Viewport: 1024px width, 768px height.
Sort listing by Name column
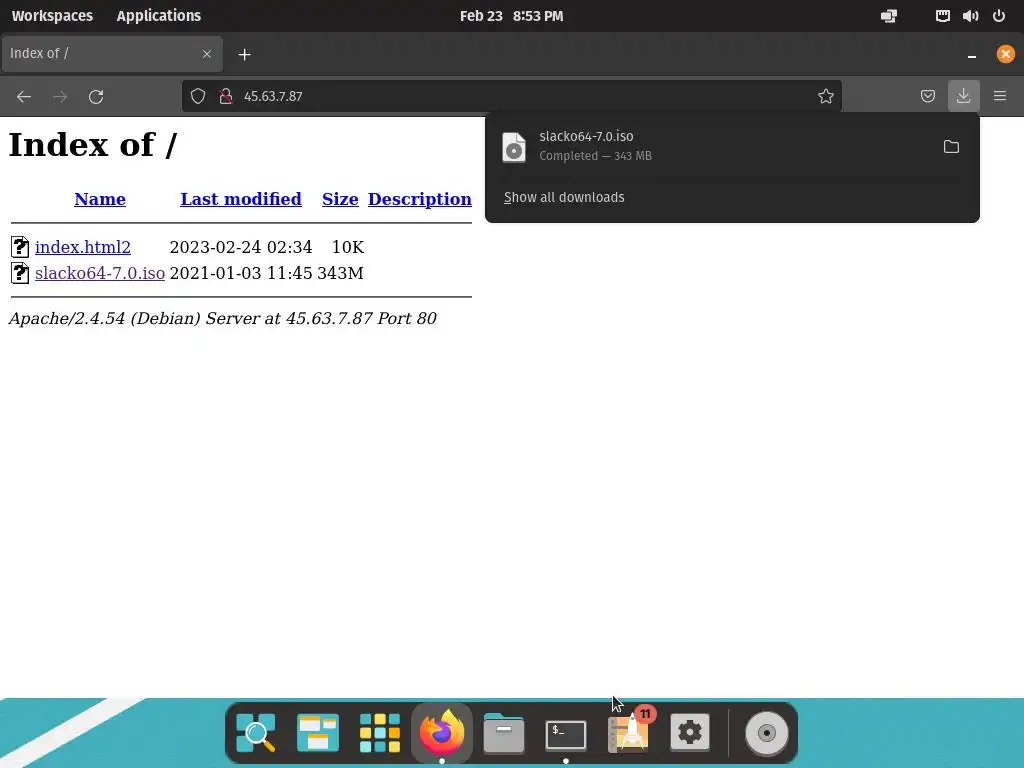click(100, 199)
